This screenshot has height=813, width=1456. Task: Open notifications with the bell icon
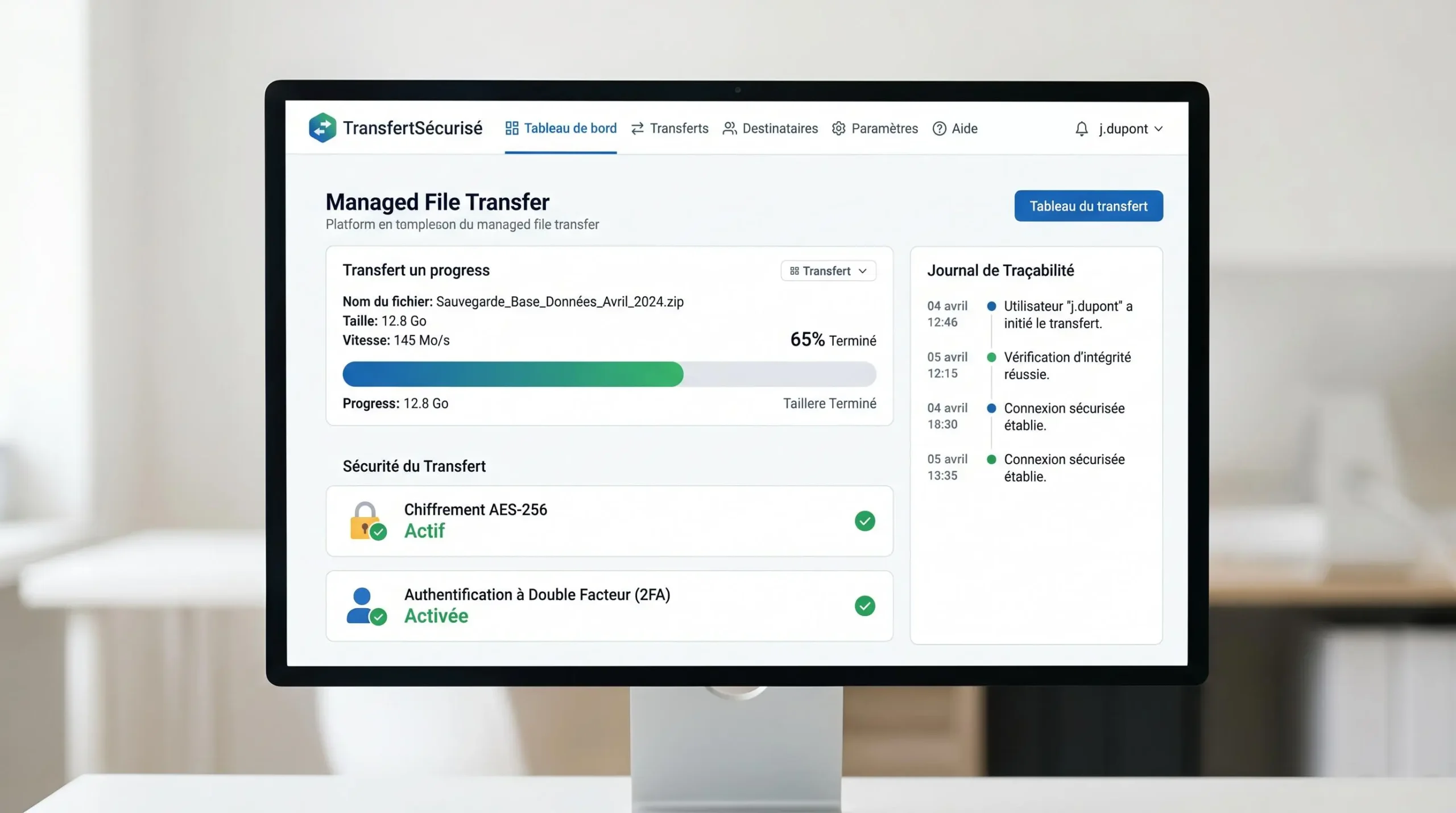(x=1081, y=129)
